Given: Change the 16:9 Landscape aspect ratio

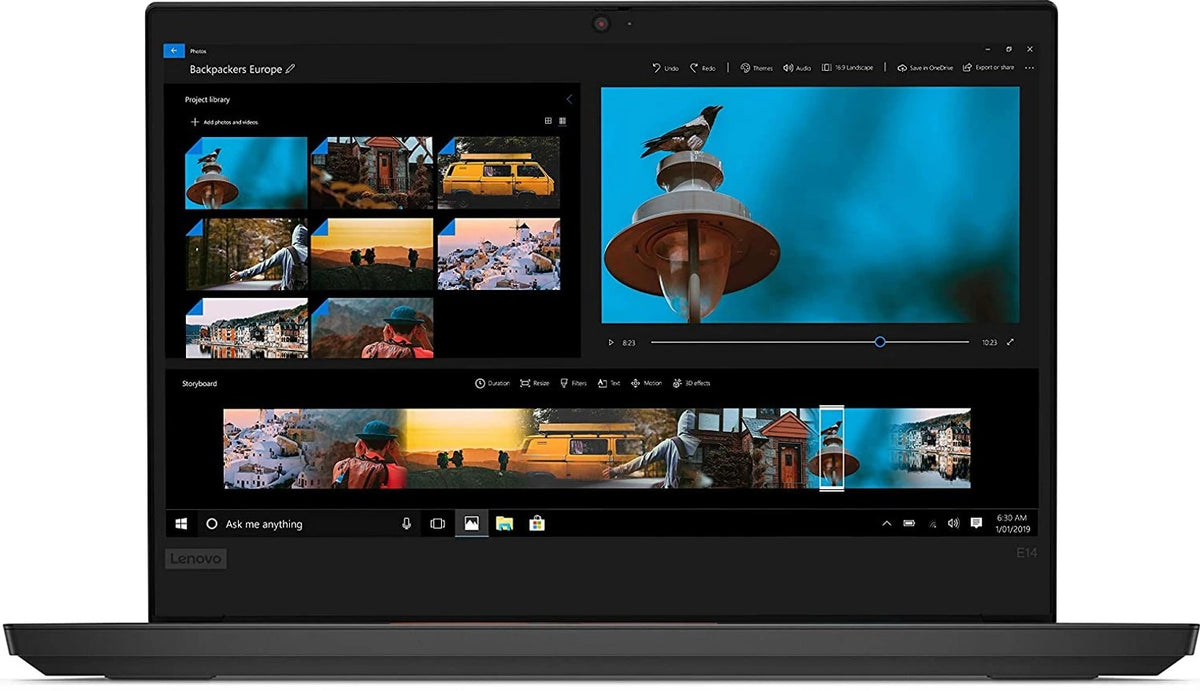Looking at the screenshot, I should (847, 68).
